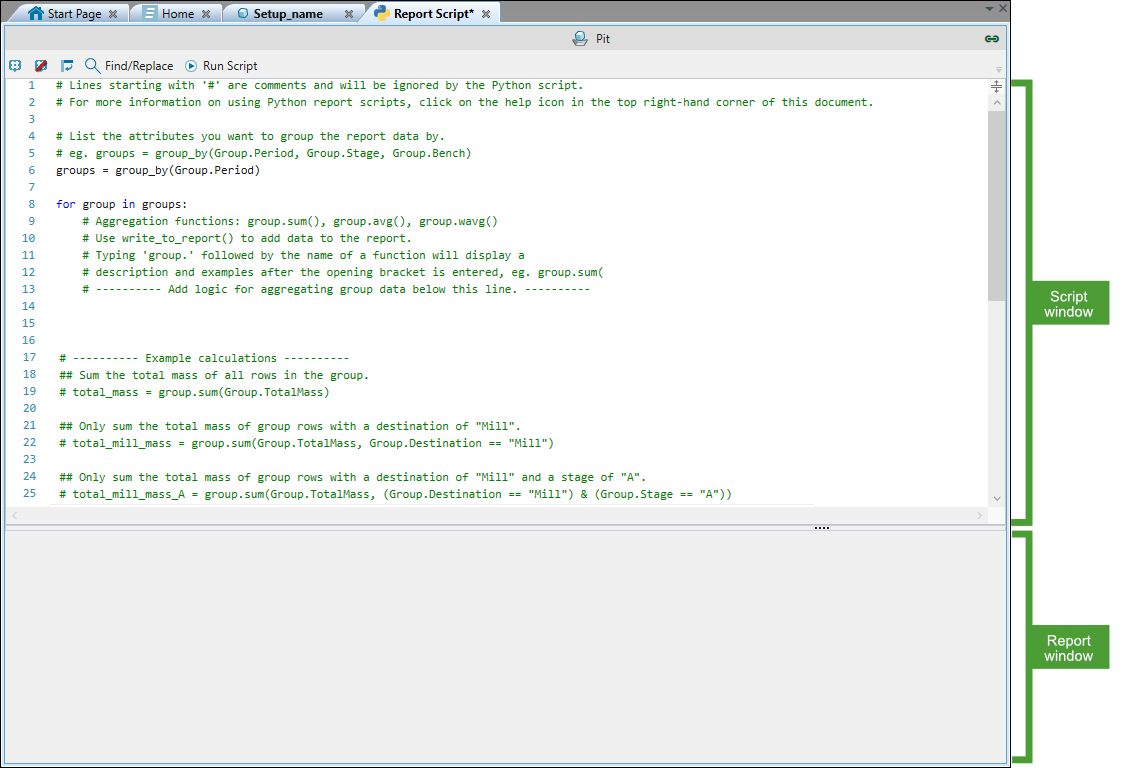This screenshot has height=769, width=1129.
Task: Click the splitter grip dots between windows
Action: coord(822,528)
